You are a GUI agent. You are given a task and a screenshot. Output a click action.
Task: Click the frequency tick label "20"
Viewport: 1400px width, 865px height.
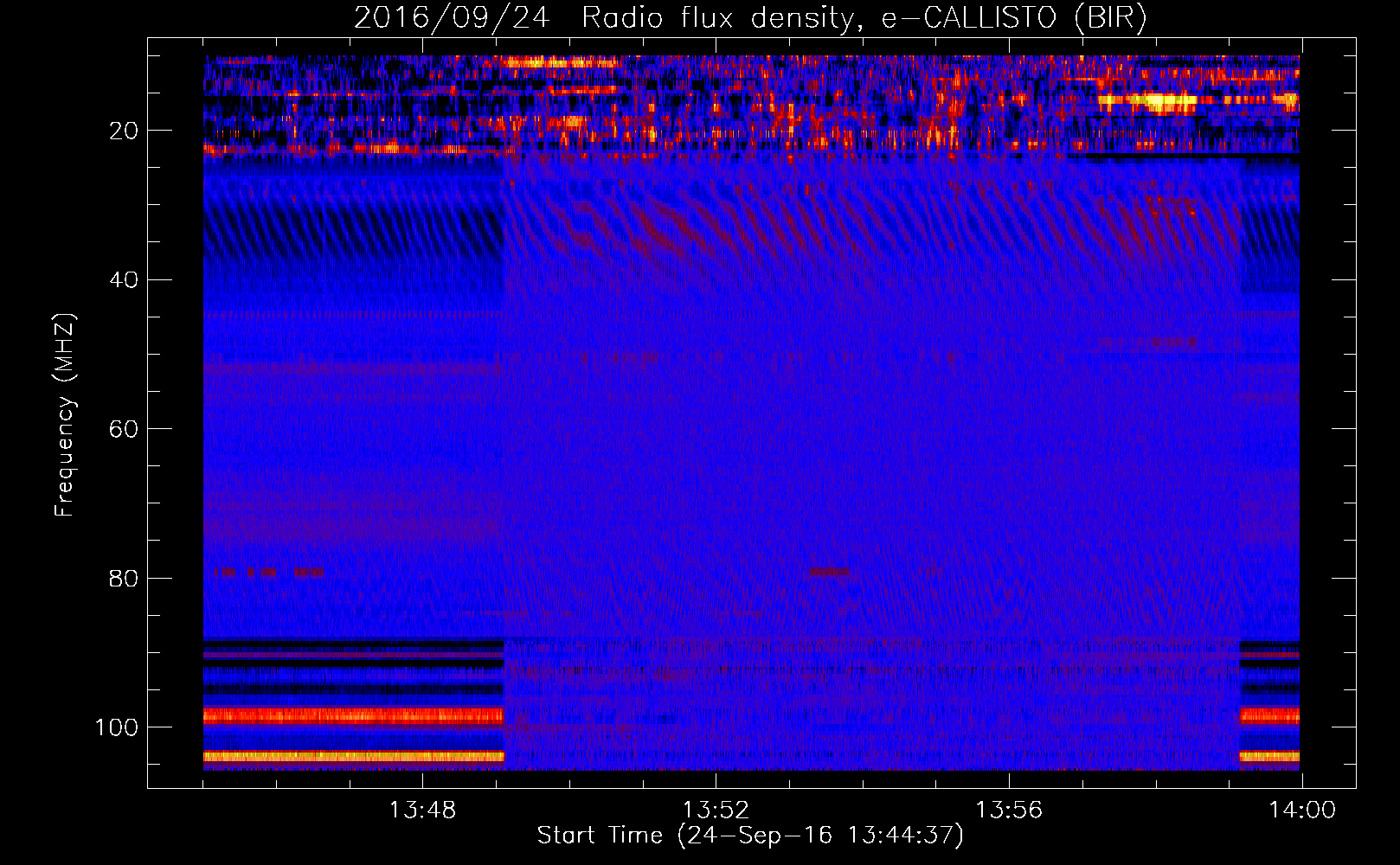point(124,131)
